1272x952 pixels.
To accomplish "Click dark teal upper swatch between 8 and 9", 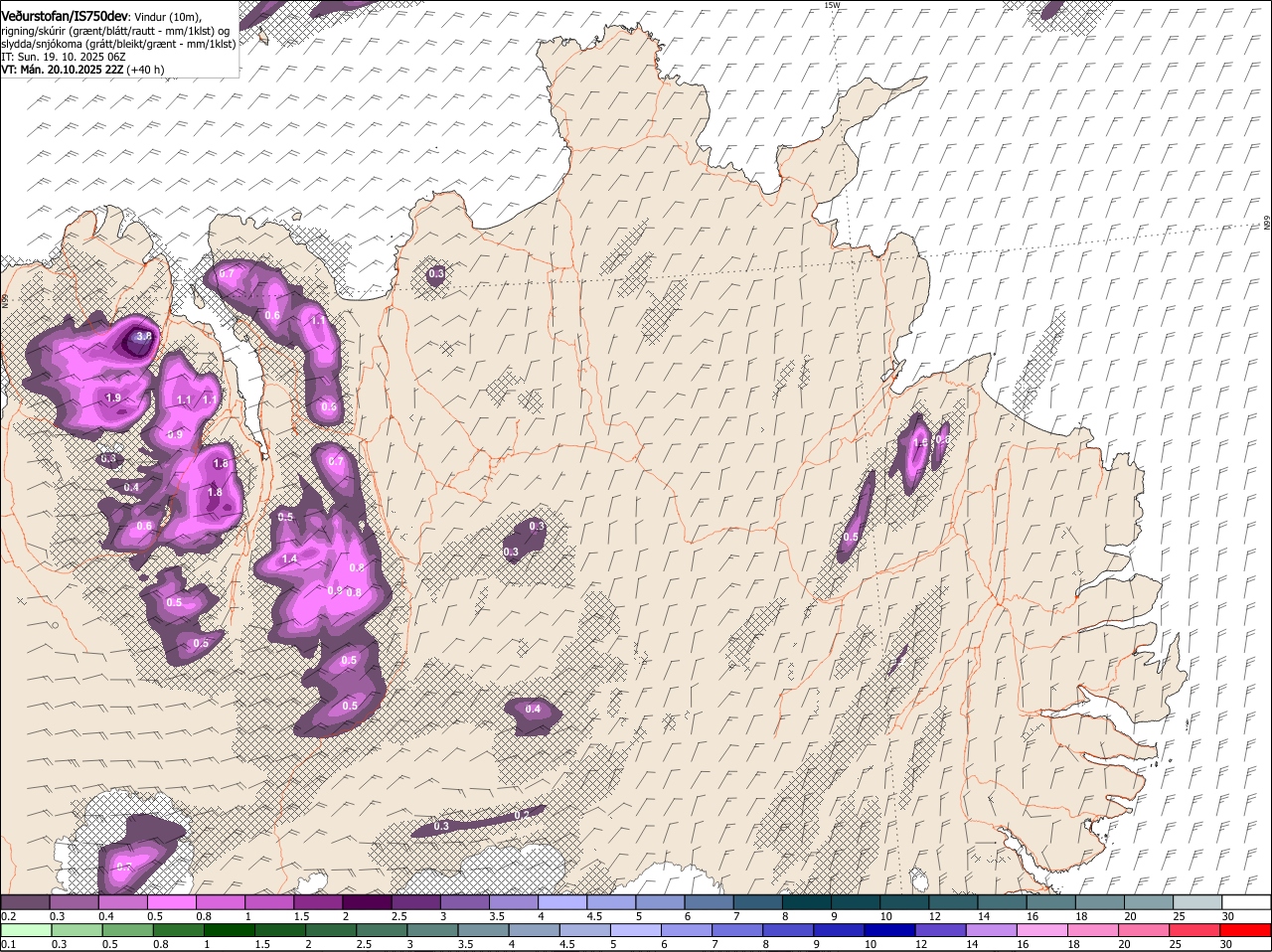I will click(x=807, y=901).
